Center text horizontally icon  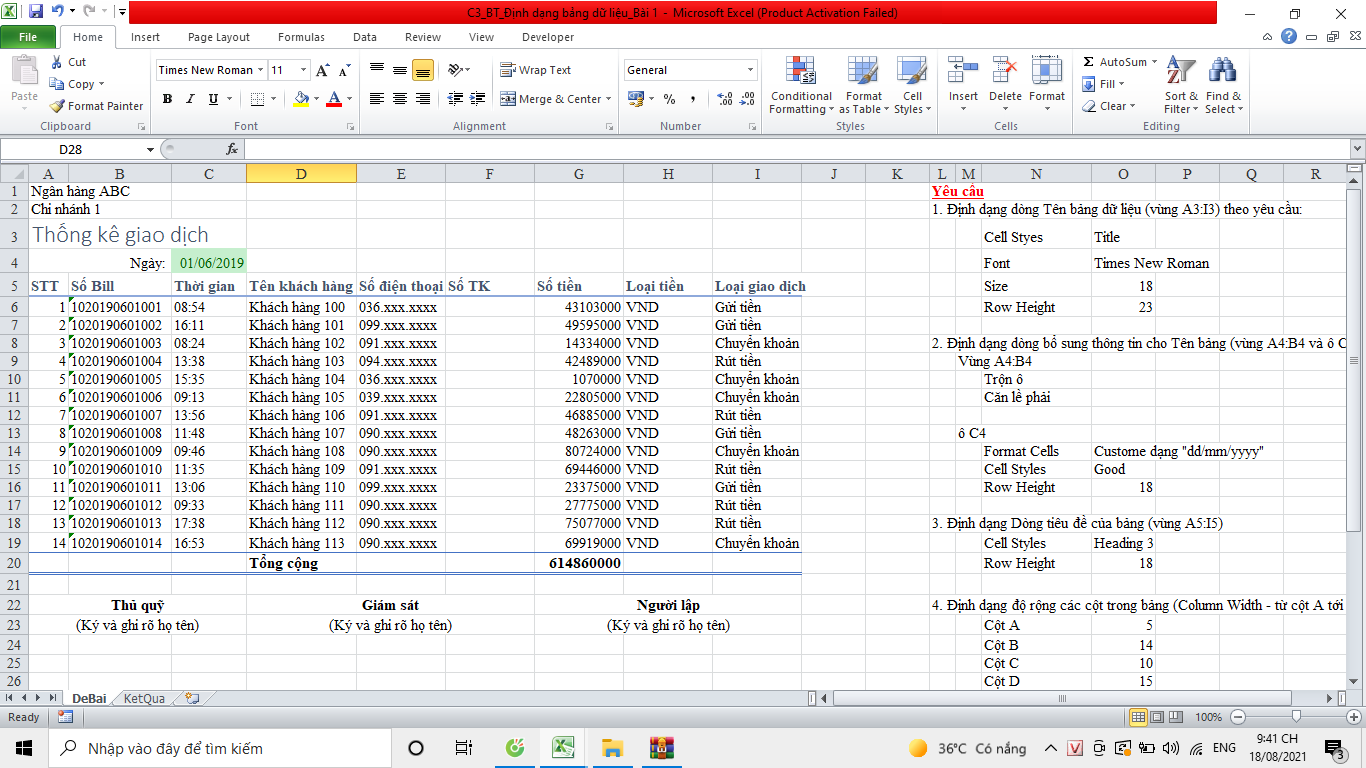coord(399,99)
